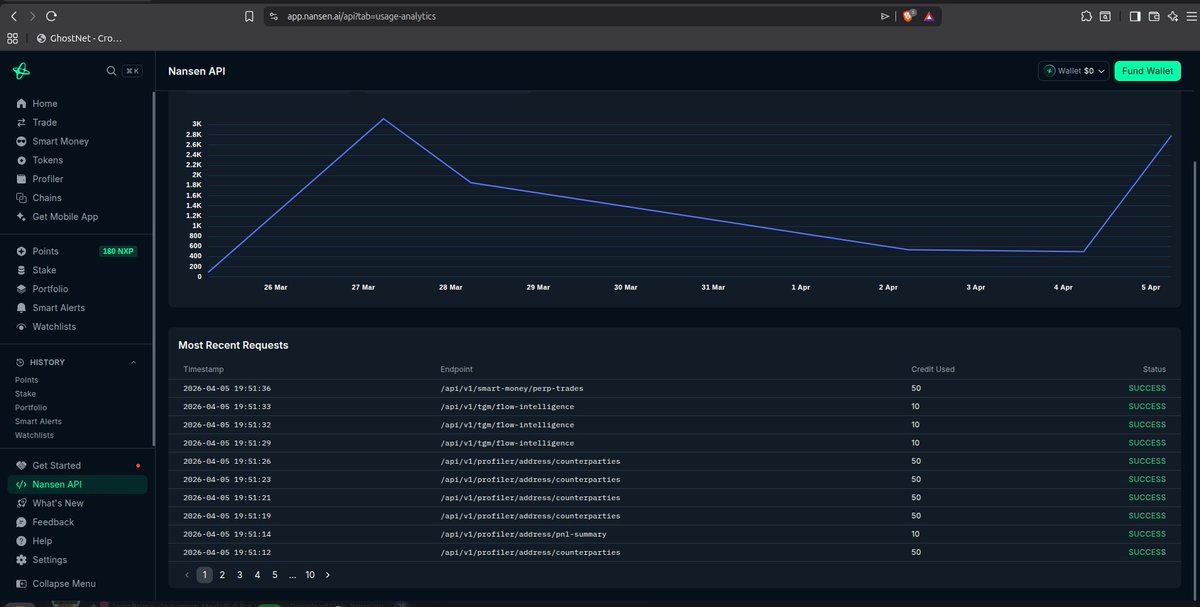Select the /api/v1/smart-money/perp-trades endpoint
1200x607 pixels.
[512, 388]
